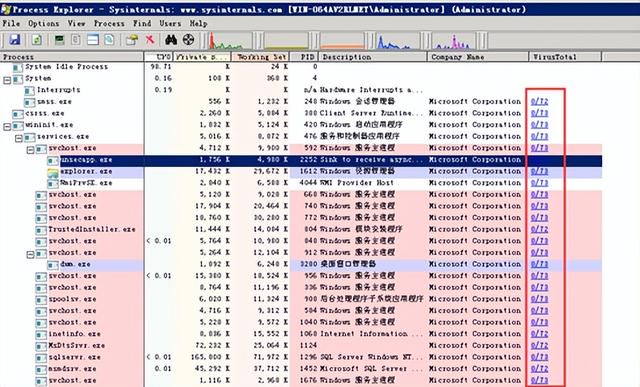
Task: Select the services.exe process name
Action: [x=63, y=137]
